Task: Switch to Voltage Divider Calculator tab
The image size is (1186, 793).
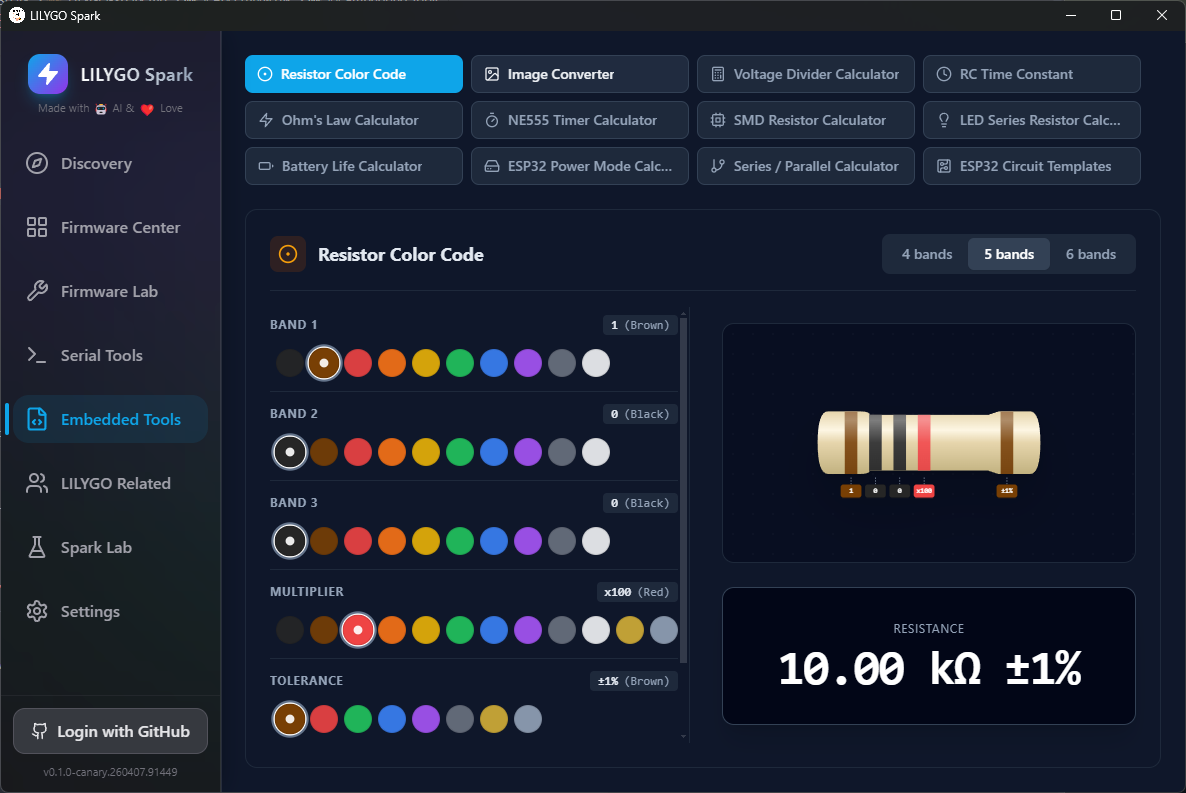Action: coord(805,74)
